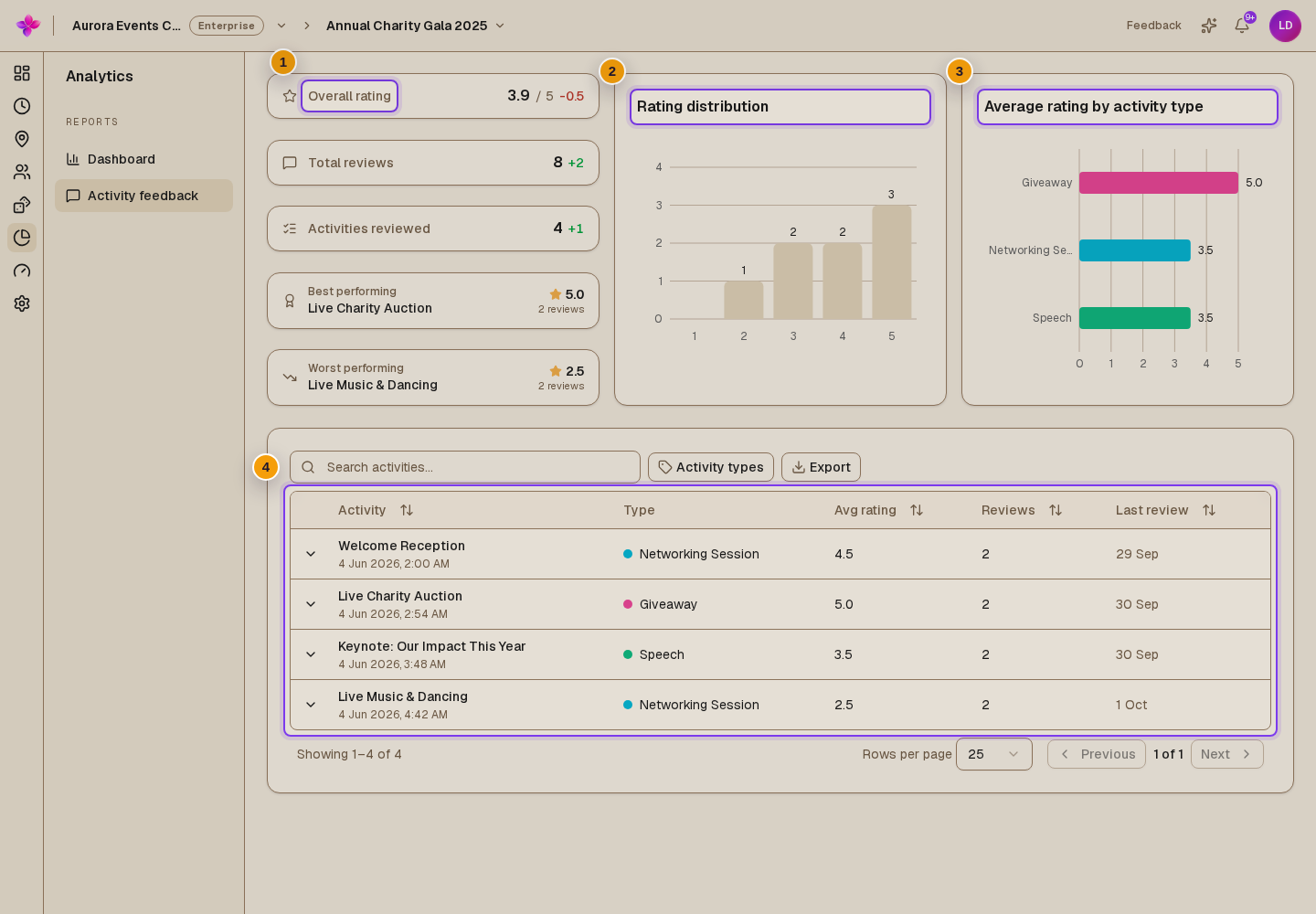Select the people icon in left rail

coord(22,172)
